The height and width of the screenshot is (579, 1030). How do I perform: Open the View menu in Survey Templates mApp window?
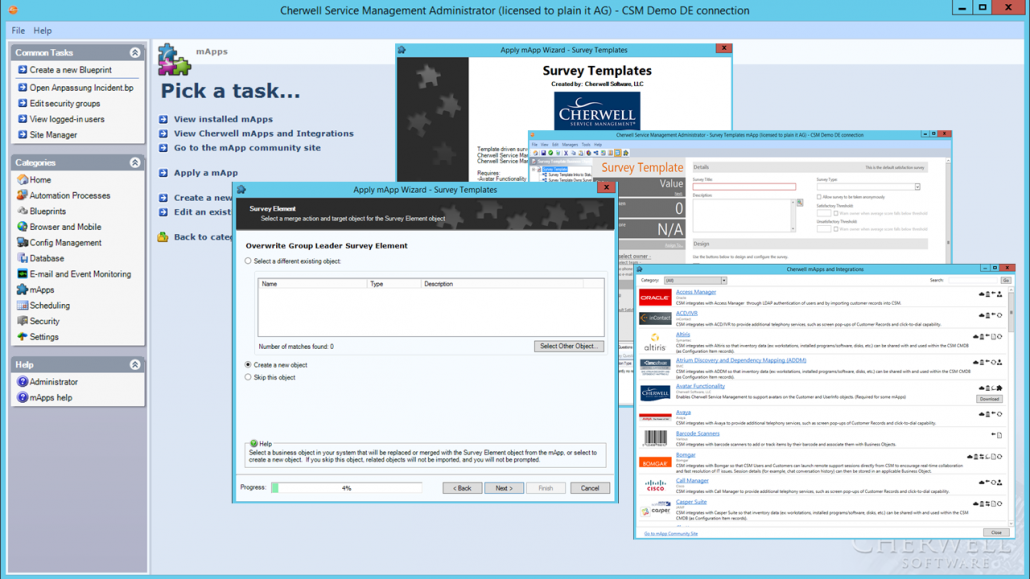click(545, 145)
